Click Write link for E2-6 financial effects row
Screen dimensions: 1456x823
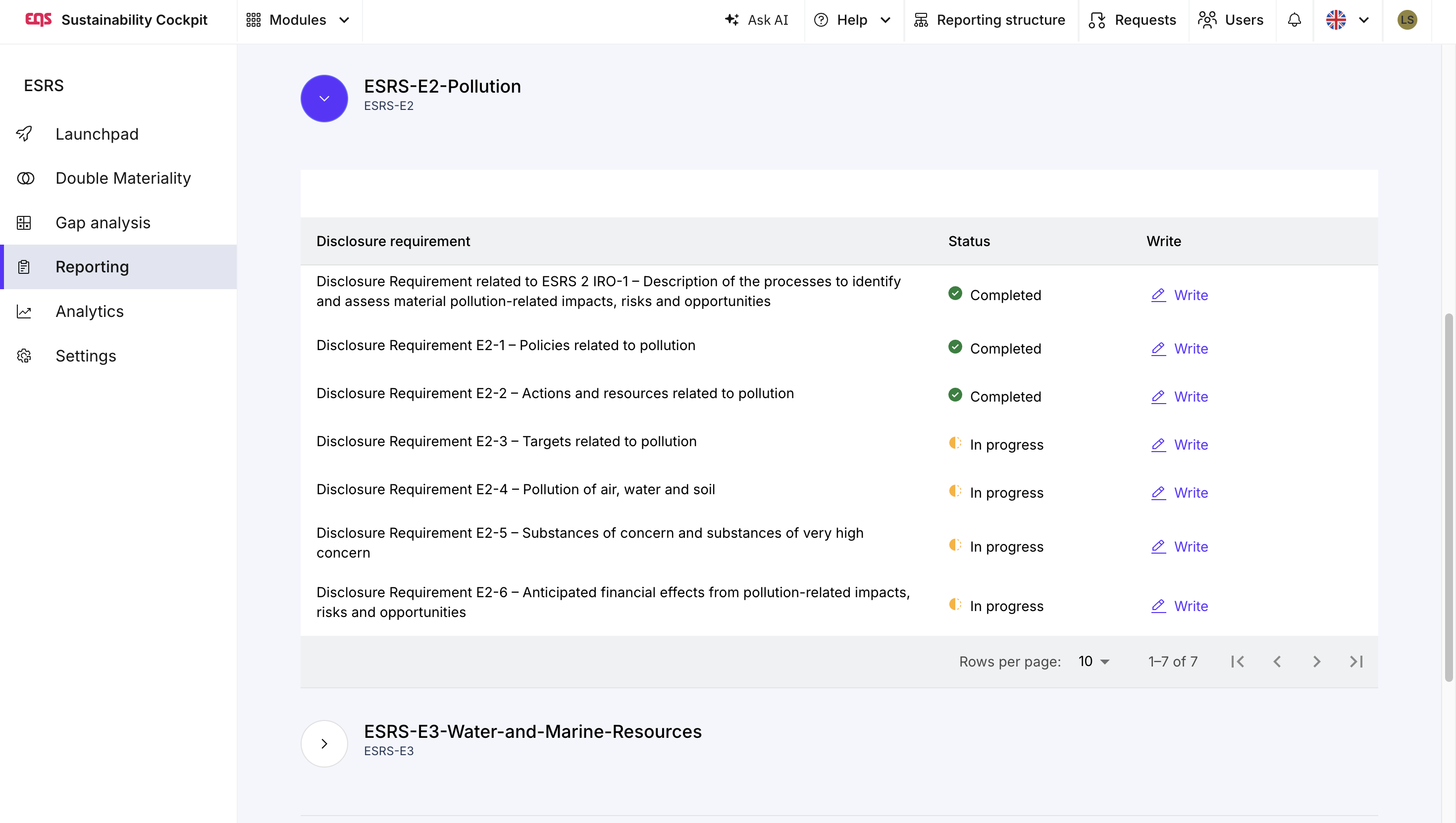click(1180, 606)
